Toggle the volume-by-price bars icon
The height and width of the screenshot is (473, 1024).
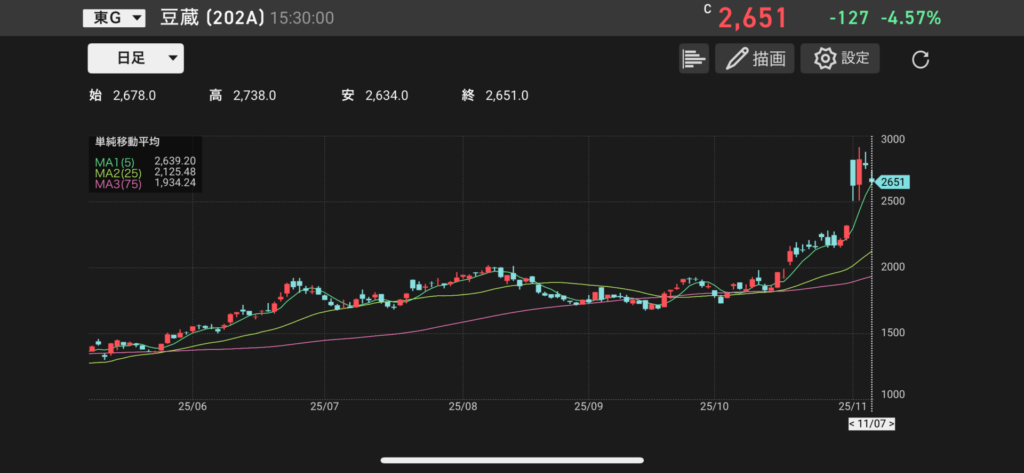click(694, 59)
